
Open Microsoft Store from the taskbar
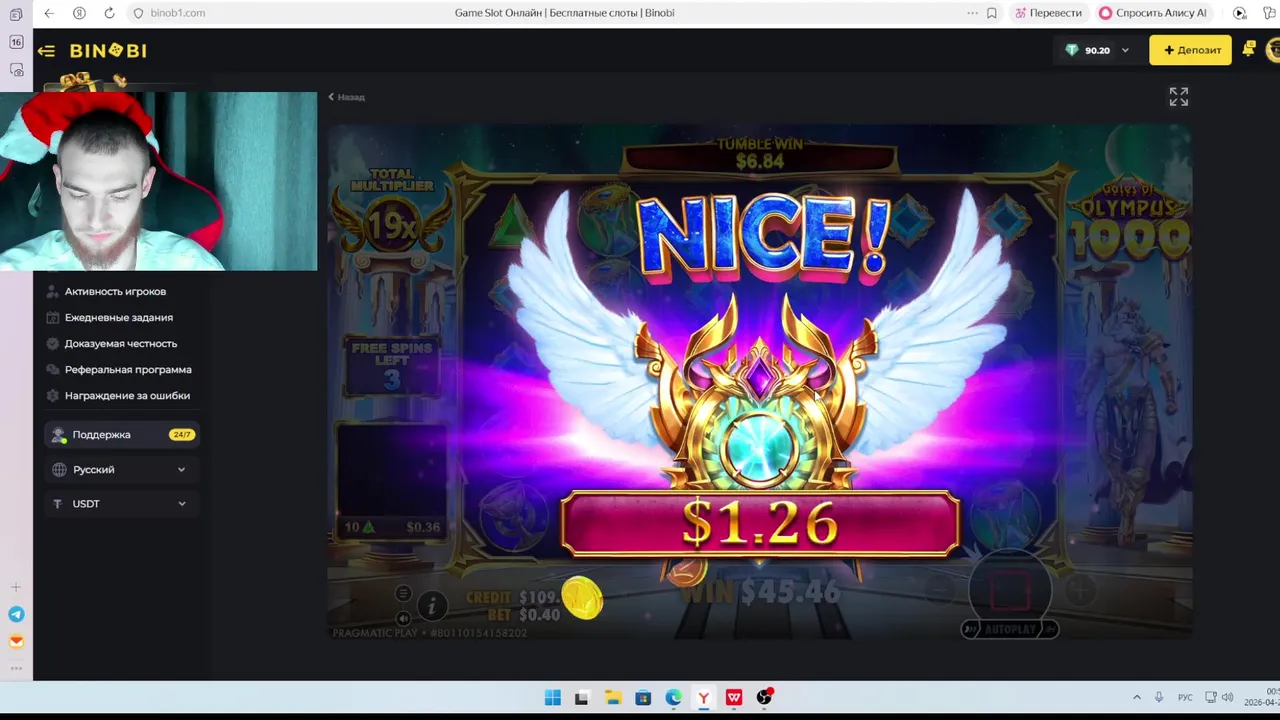point(643,697)
